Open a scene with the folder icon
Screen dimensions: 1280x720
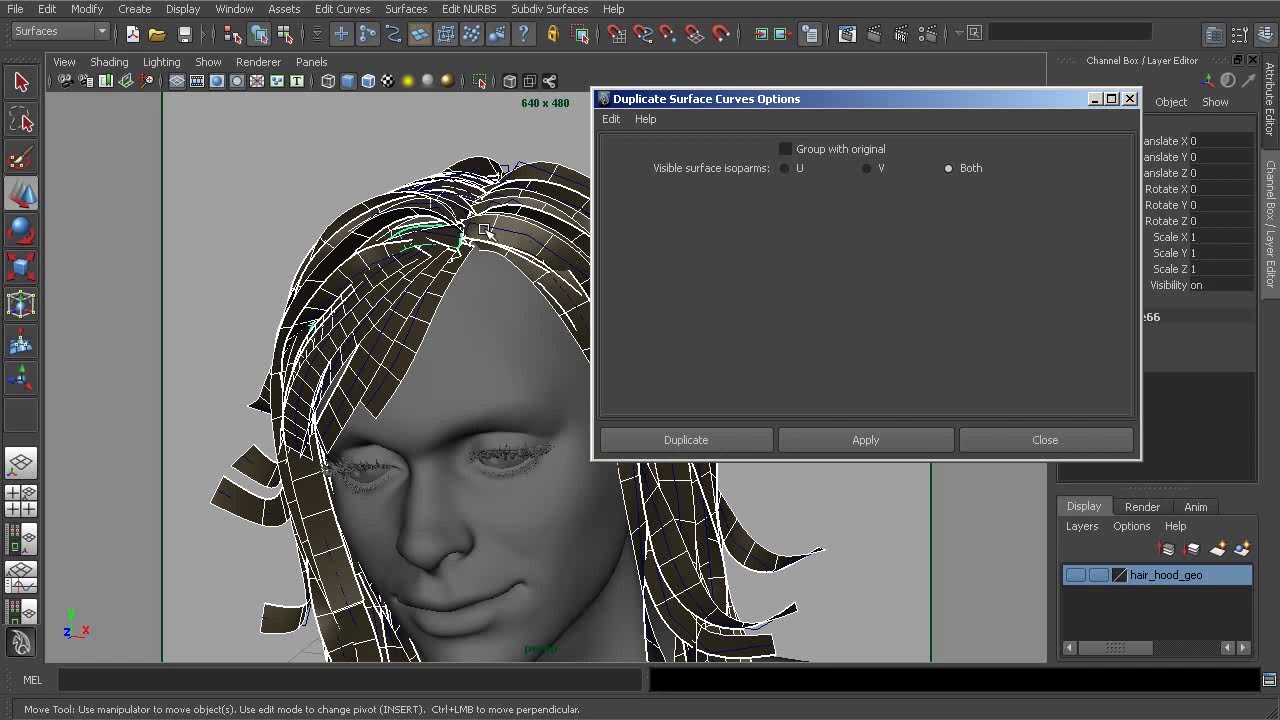(x=157, y=34)
